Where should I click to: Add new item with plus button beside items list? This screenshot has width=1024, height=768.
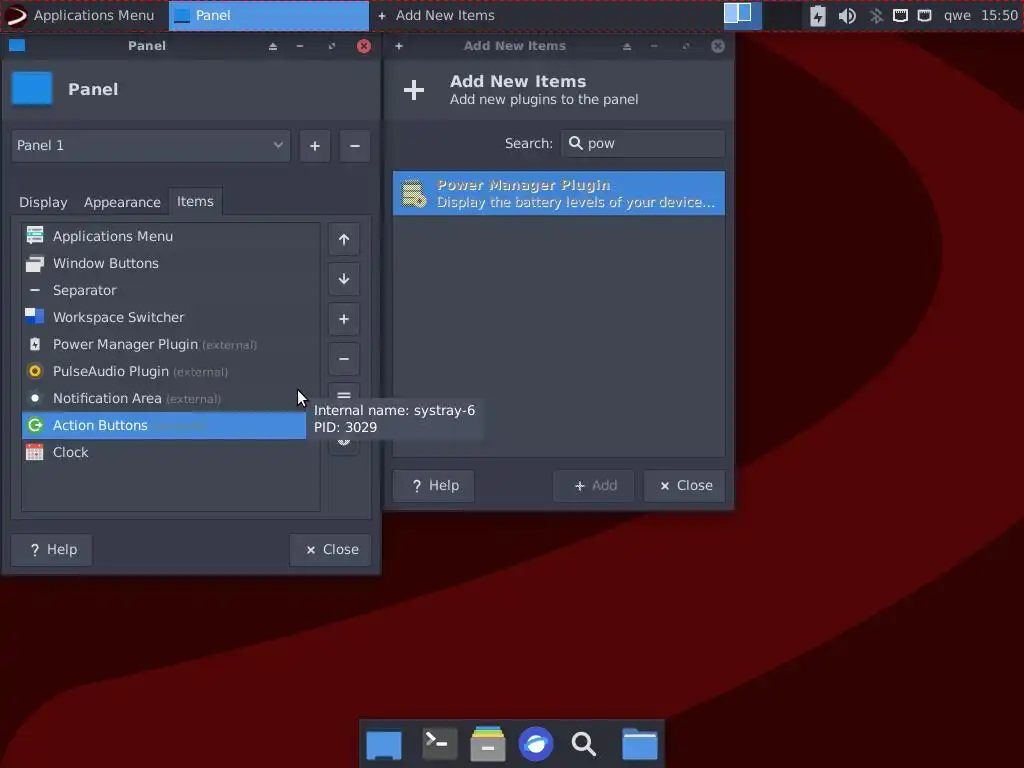(x=344, y=319)
